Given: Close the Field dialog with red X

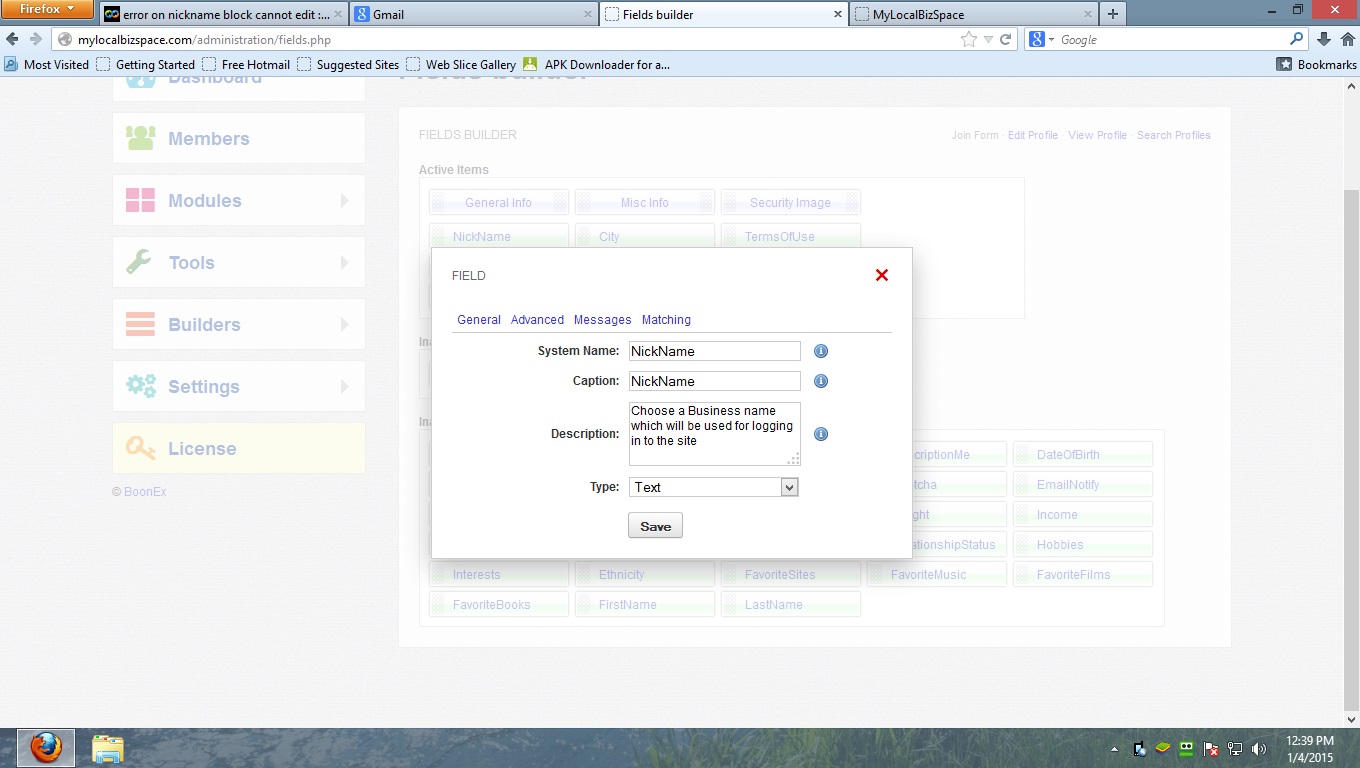Looking at the screenshot, I should click(x=881, y=275).
